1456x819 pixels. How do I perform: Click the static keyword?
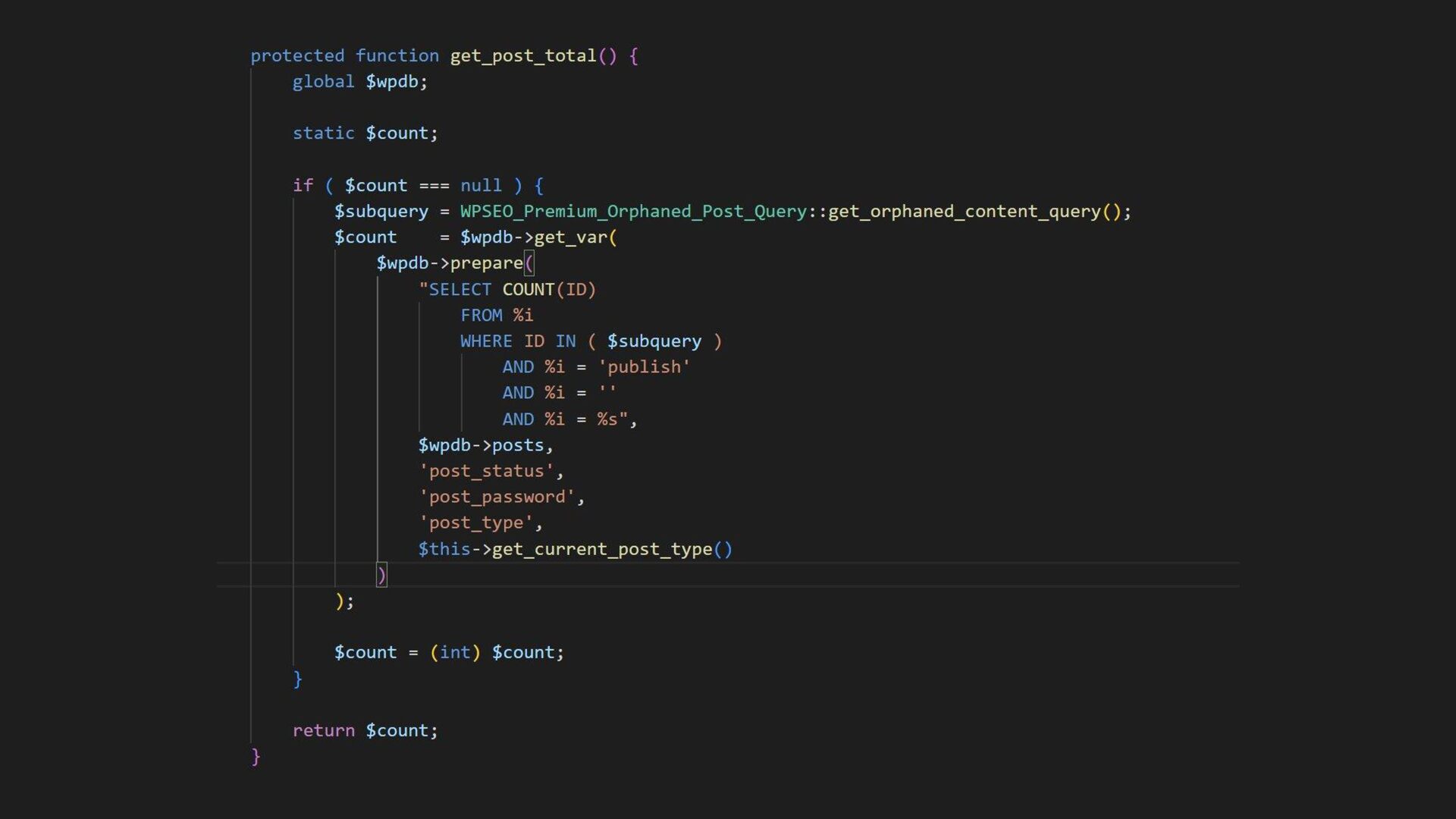(324, 133)
